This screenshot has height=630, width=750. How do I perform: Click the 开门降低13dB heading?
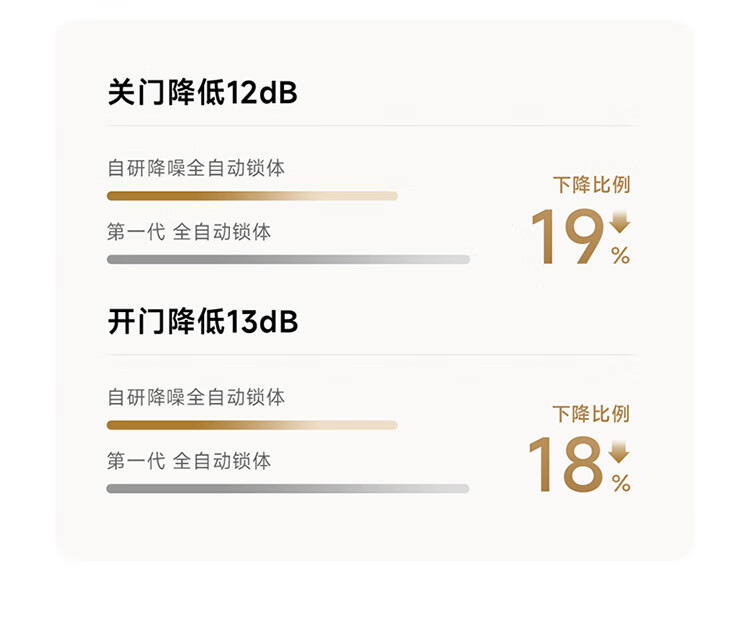[202, 323]
